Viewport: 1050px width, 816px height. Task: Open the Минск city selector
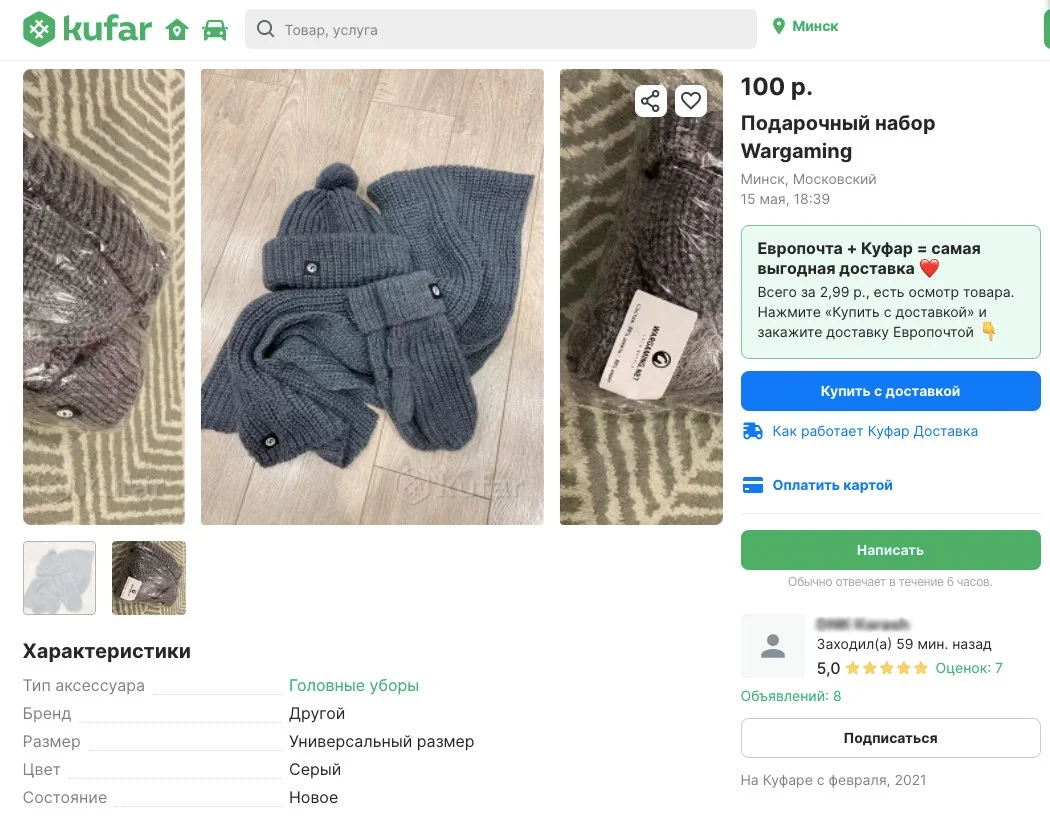click(x=814, y=27)
